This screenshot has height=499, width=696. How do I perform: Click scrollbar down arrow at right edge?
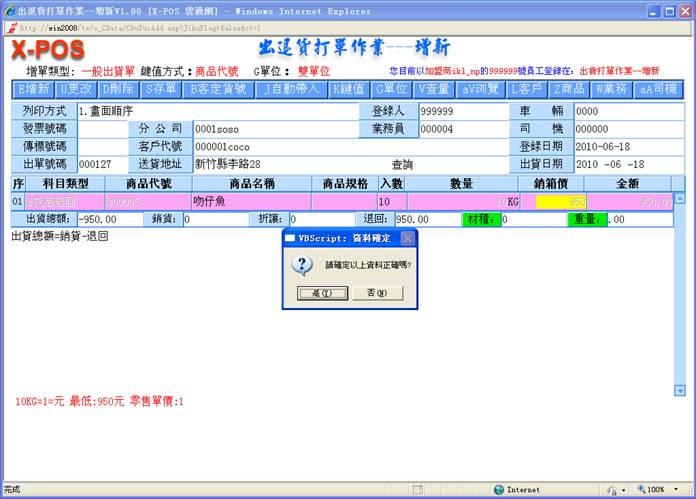680,390
